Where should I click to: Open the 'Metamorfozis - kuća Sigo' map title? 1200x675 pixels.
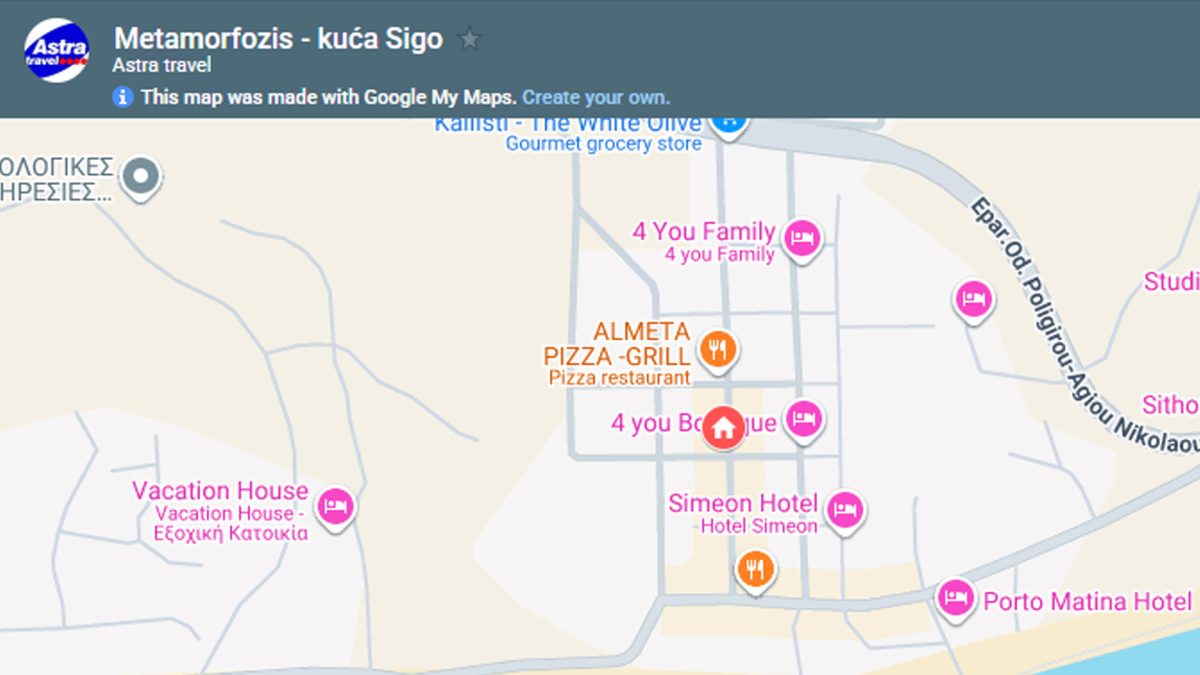tap(278, 39)
